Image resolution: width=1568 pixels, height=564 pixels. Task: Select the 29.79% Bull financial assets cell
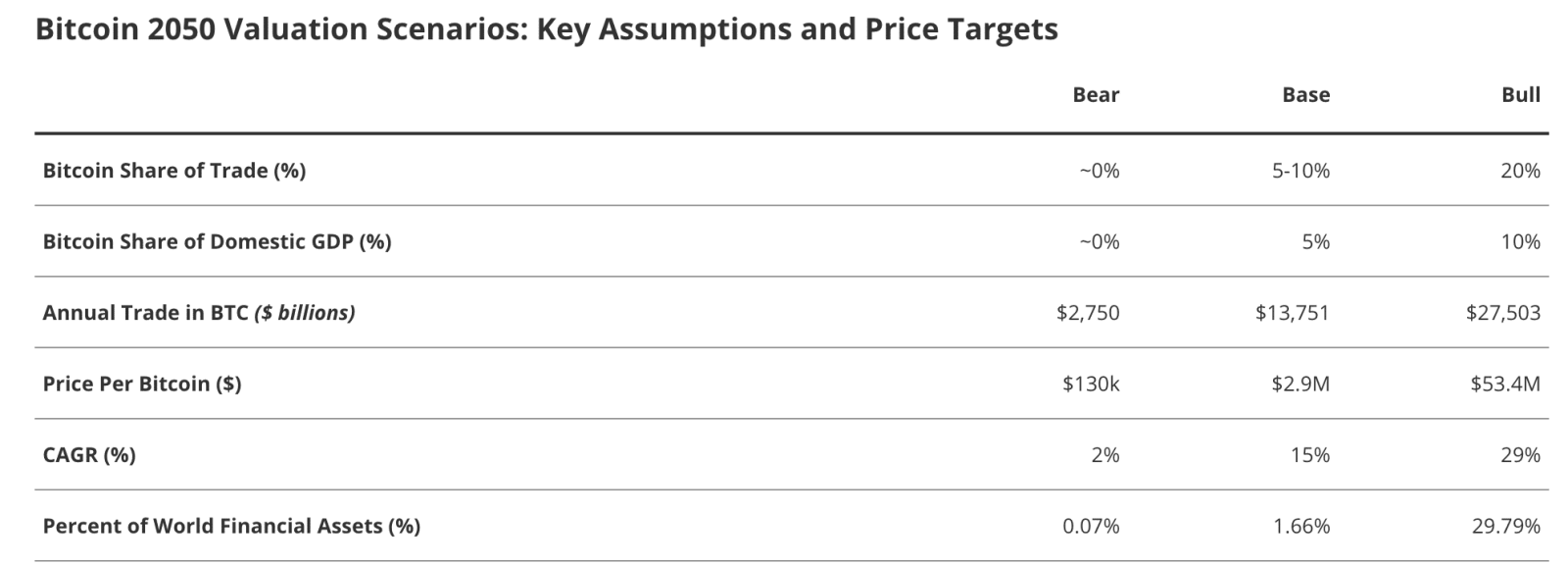1506,526
